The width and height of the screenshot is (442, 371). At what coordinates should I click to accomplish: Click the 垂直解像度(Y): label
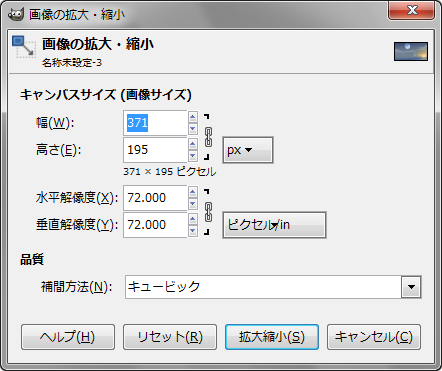pyautogui.click(x=77, y=225)
